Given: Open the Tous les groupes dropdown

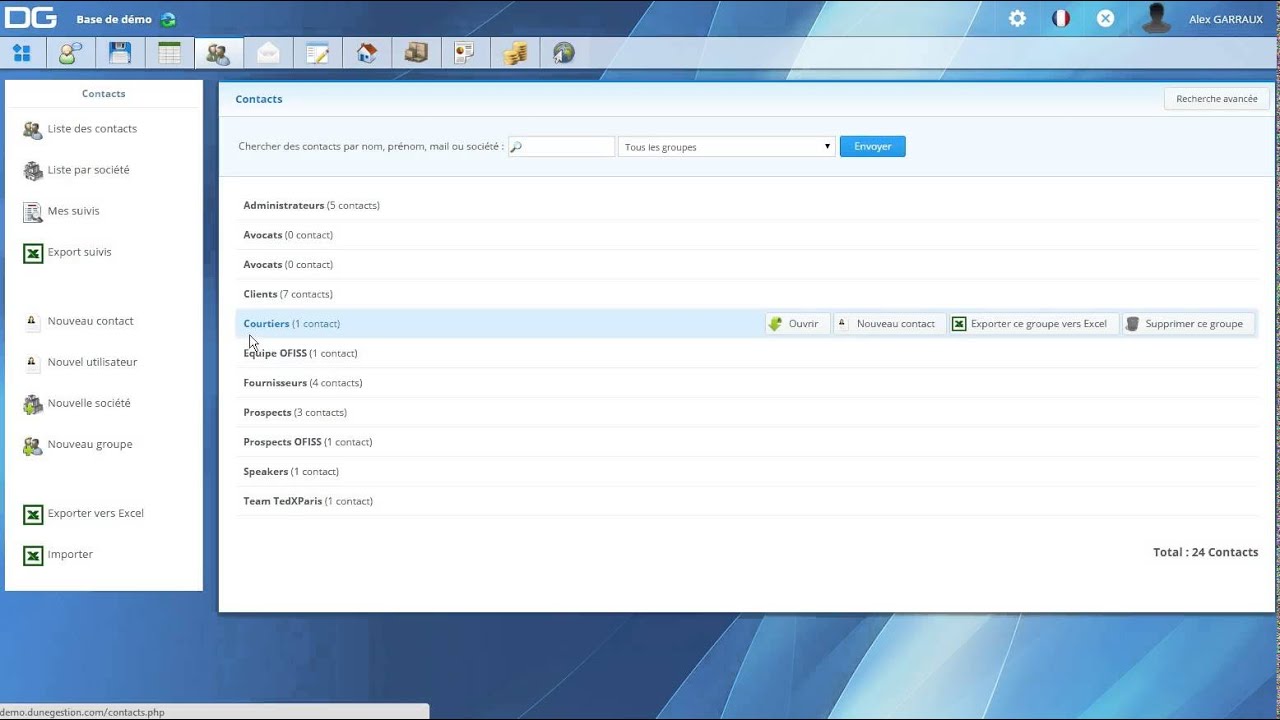Looking at the screenshot, I should click(726, 147).
